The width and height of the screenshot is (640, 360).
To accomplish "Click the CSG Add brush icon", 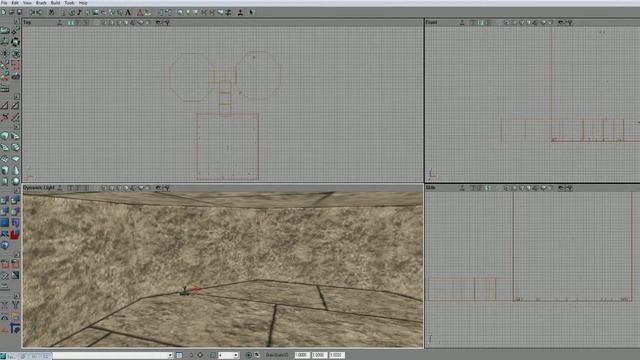I will (x=4, y=200).
